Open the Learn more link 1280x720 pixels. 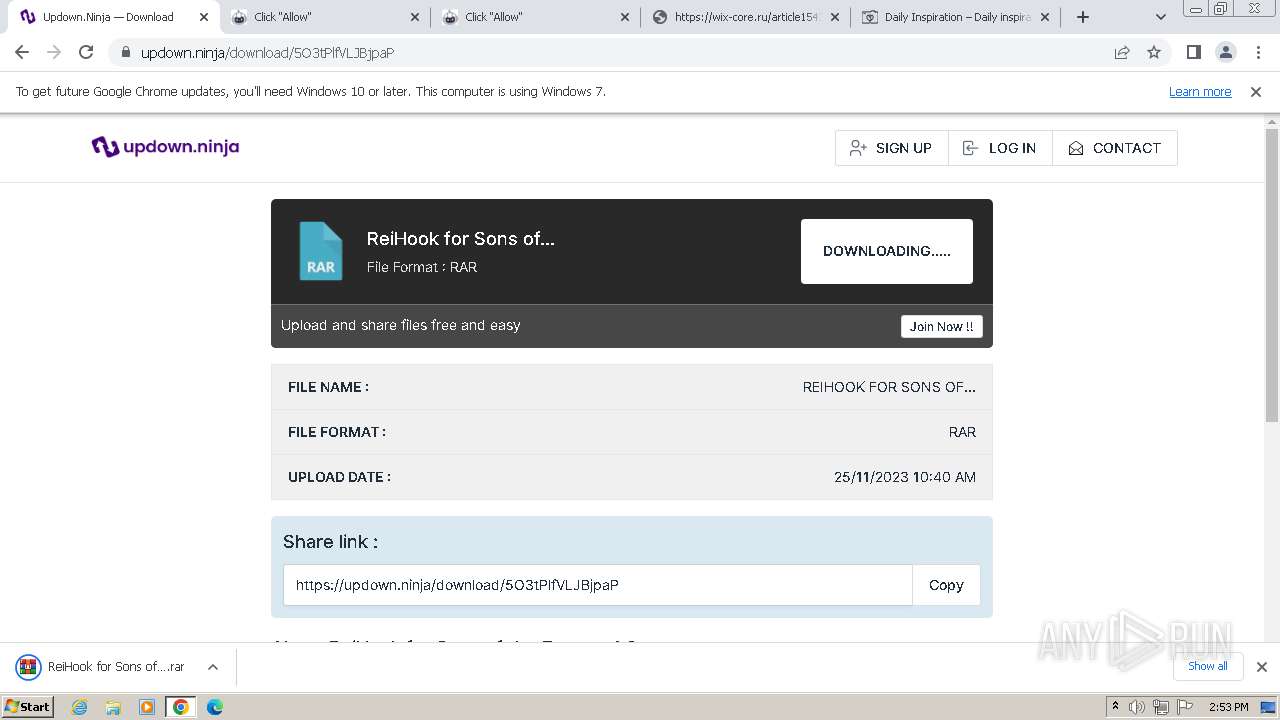[x=1200, y=91]
